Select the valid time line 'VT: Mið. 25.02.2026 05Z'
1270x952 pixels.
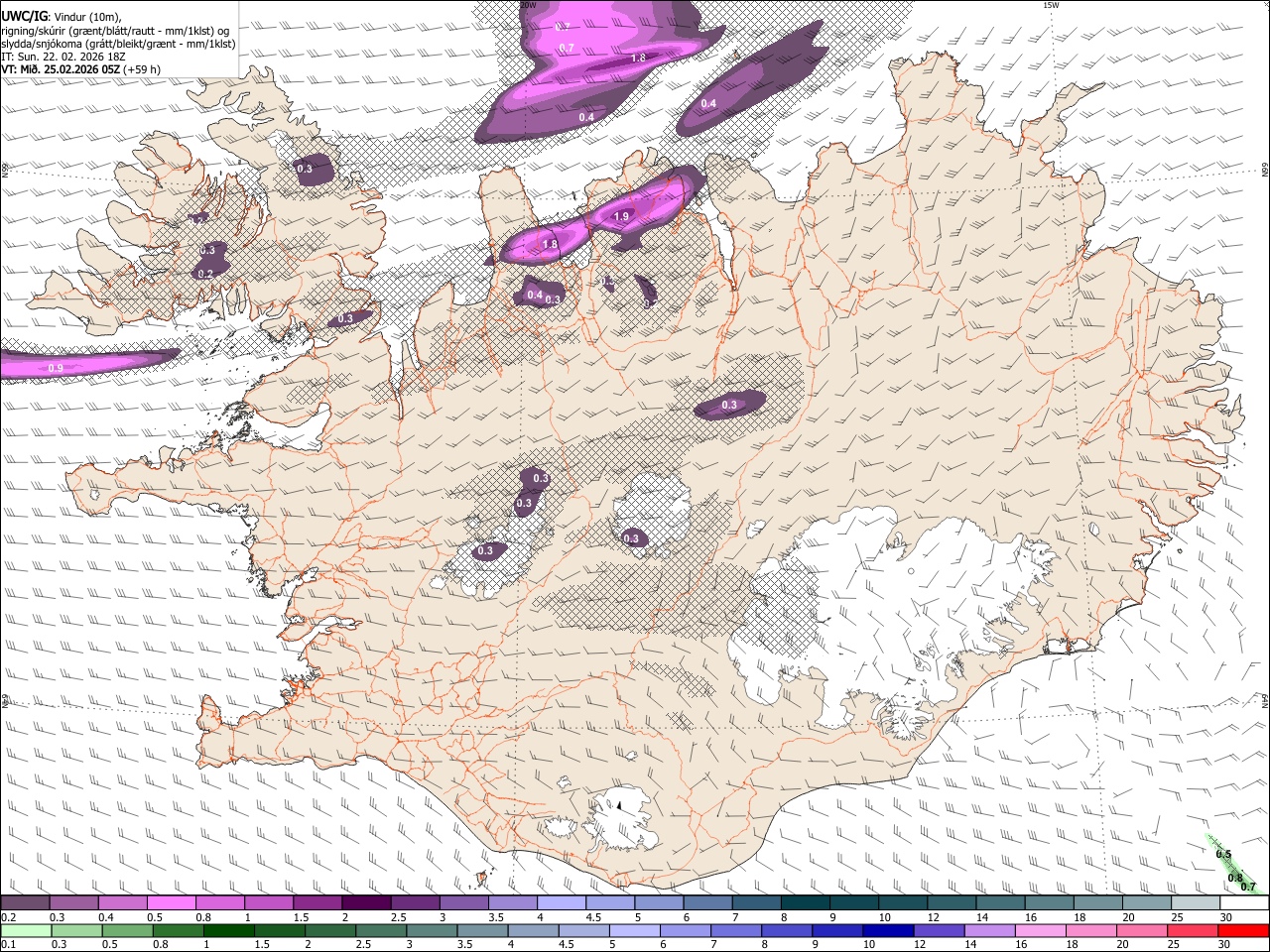[62, 69]
